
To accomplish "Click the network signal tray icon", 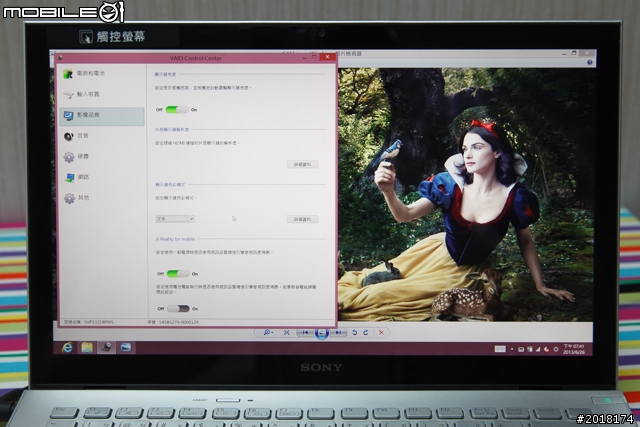I will [x=538, y=349].
